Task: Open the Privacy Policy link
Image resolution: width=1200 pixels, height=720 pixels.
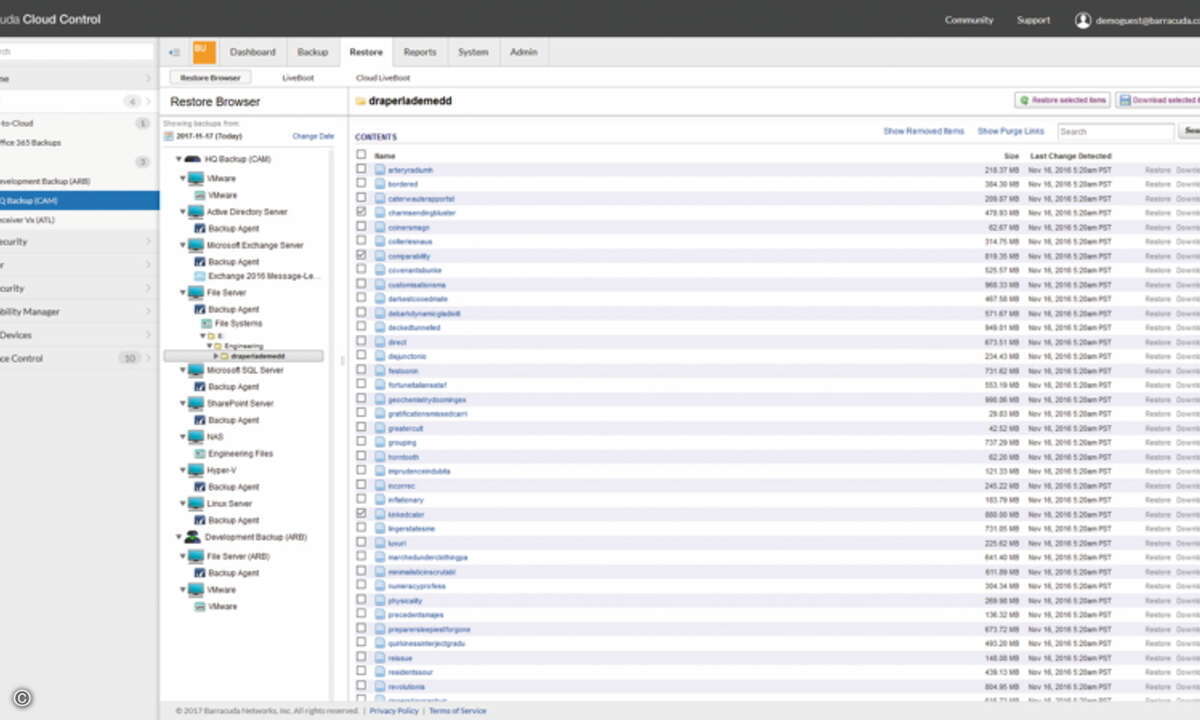Action: [x=394, y=711]
